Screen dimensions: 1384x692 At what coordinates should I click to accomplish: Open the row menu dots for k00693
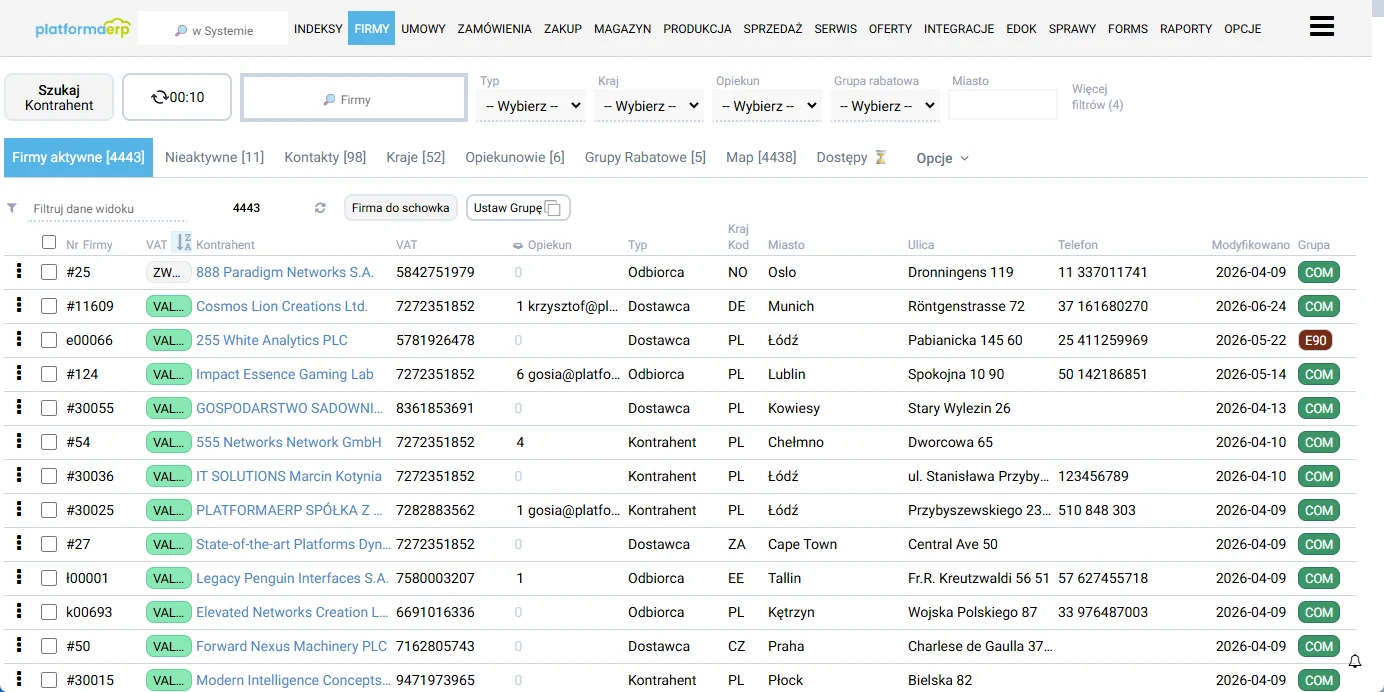[19, 611]
